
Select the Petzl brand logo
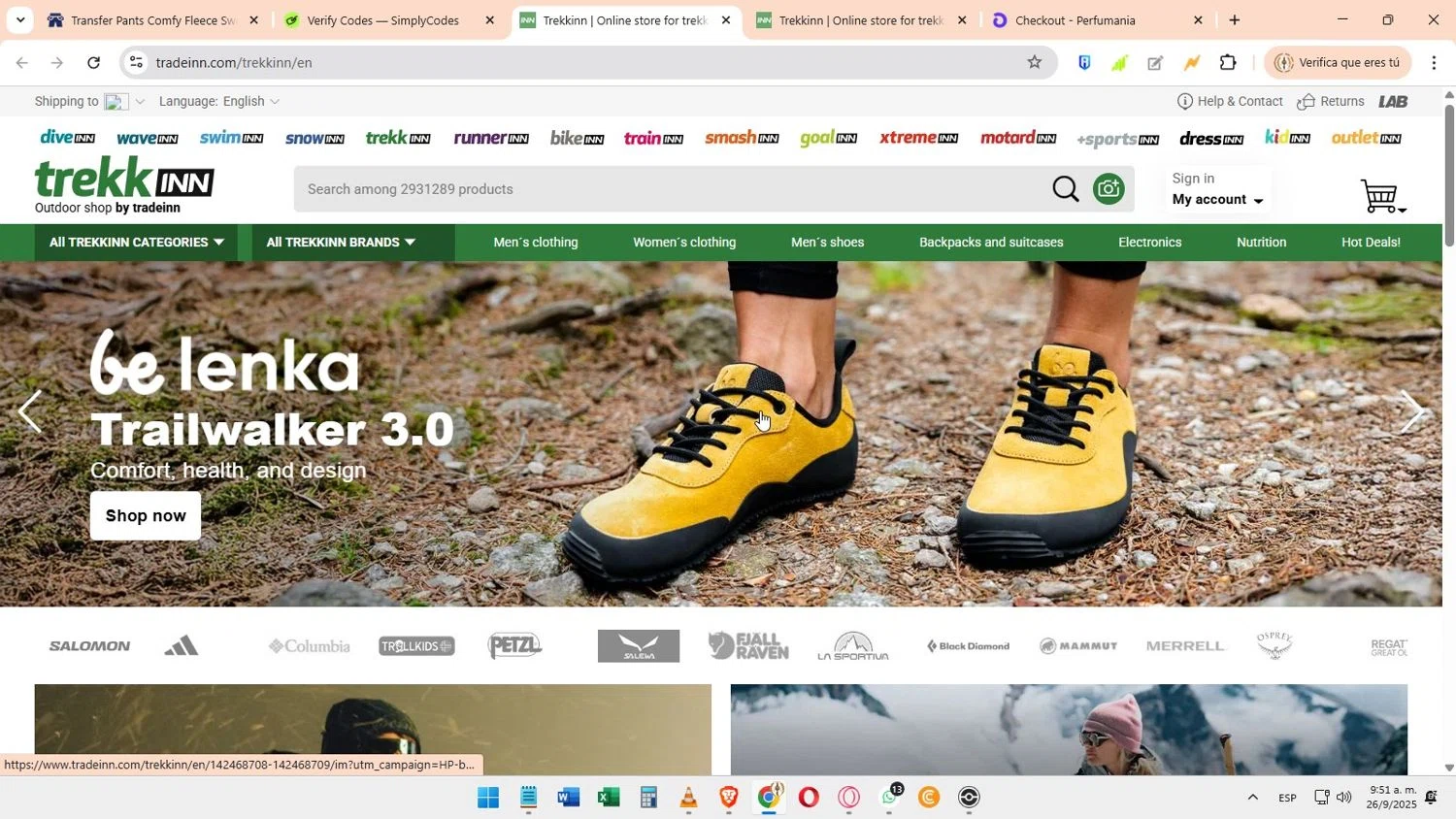point(514,645)
